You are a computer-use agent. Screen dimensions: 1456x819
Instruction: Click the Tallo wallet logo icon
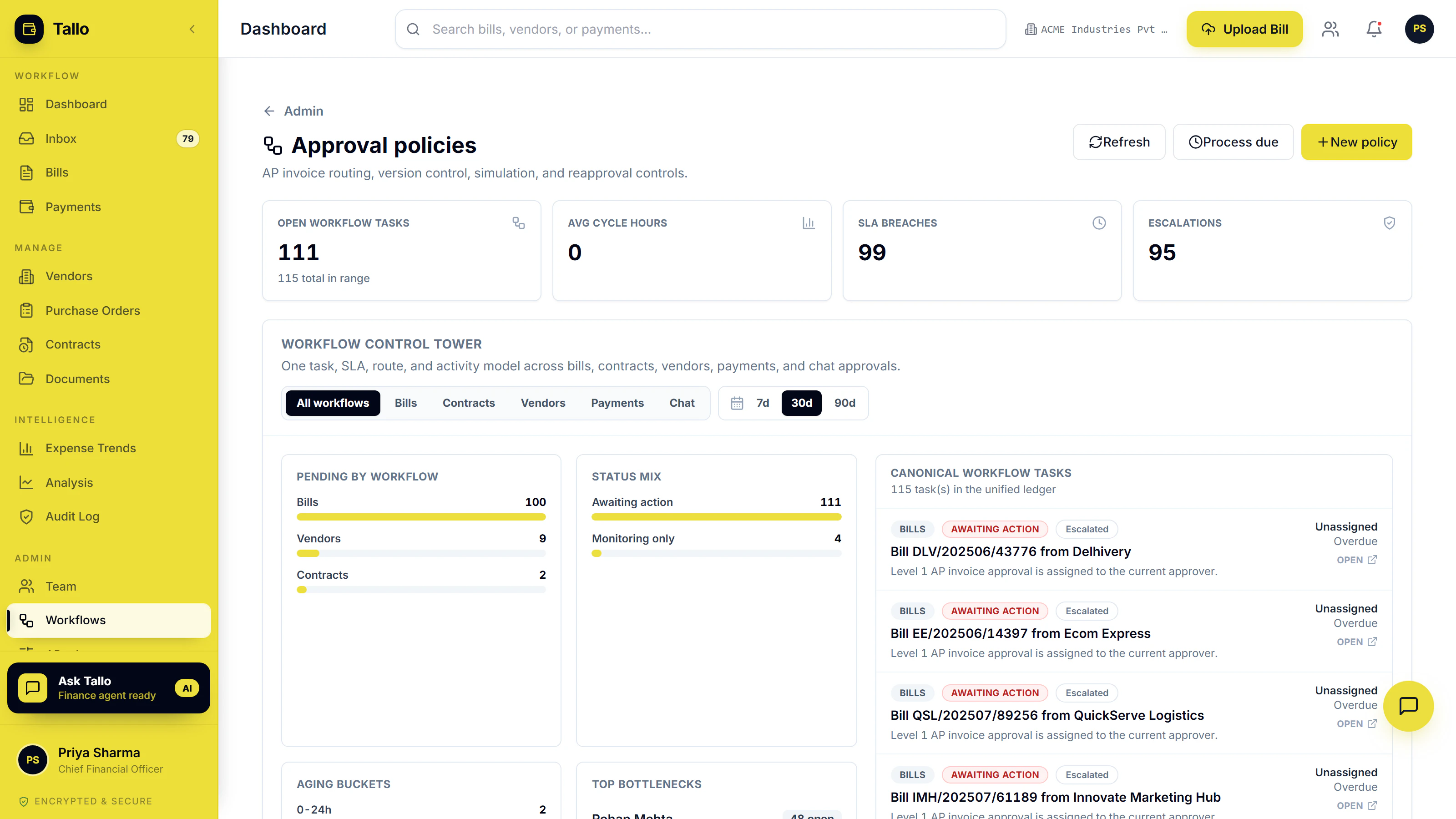click(29, 29)
